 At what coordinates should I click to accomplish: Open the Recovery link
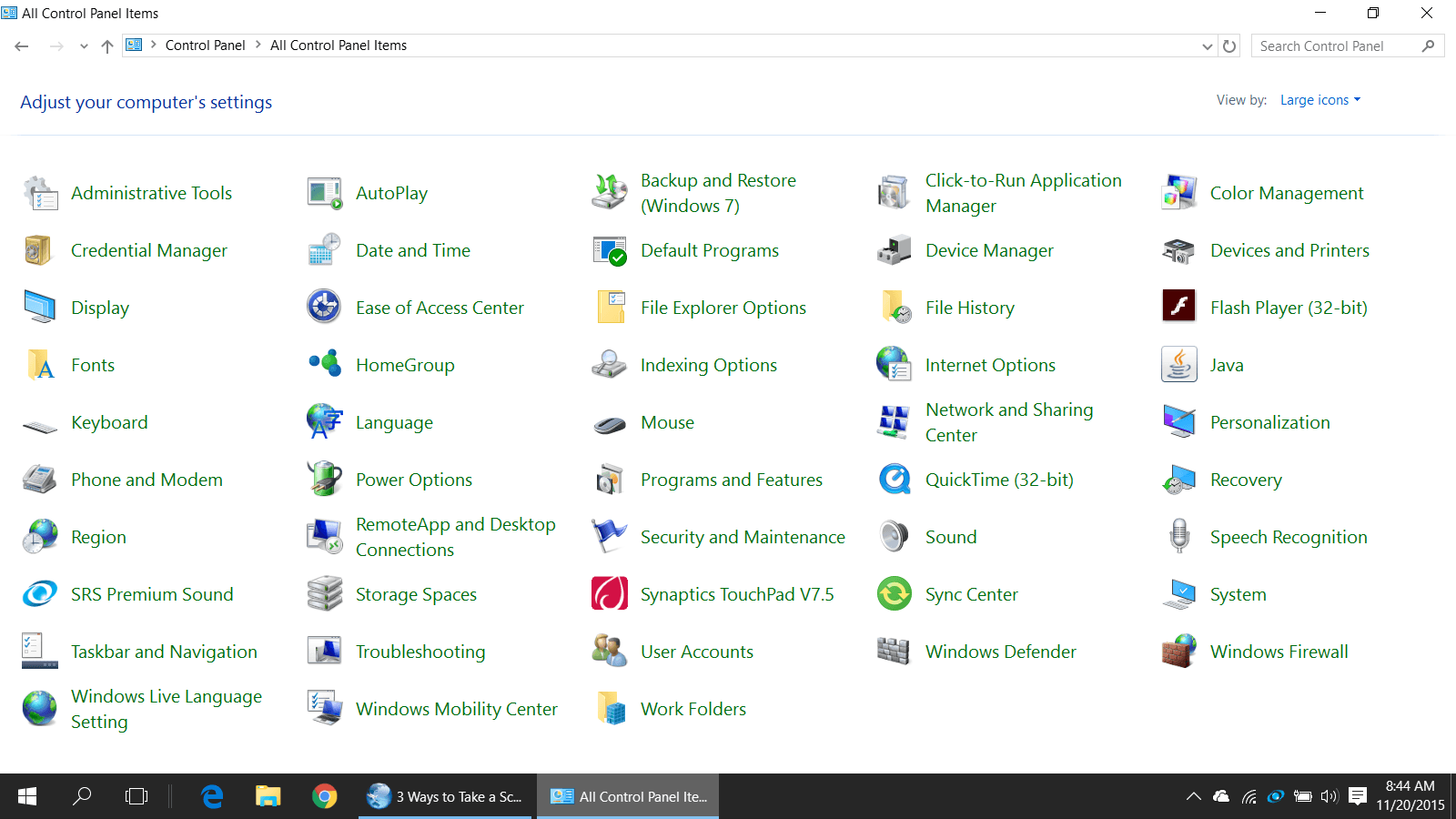pos(1246,480)
